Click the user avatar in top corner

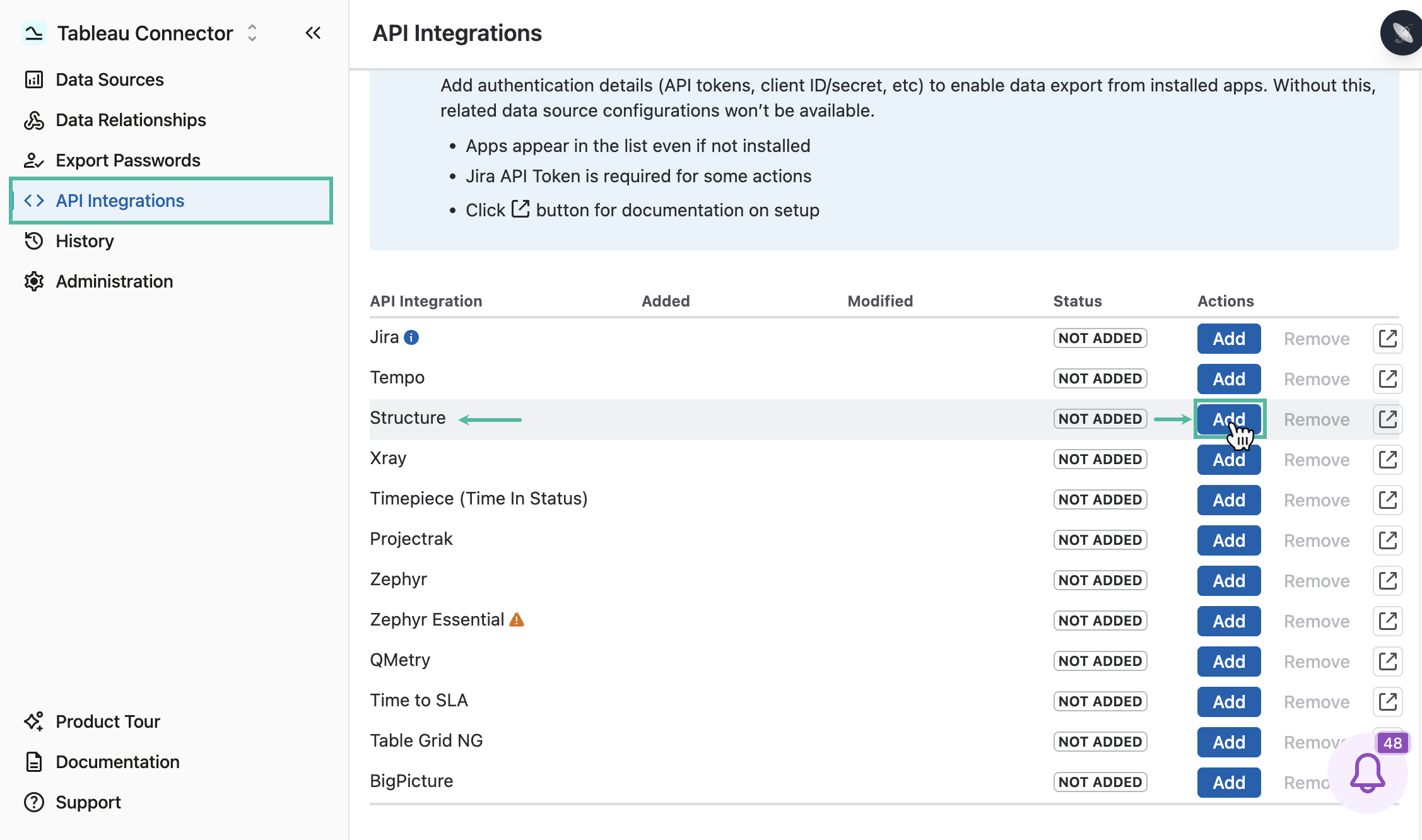point(1402,33)
